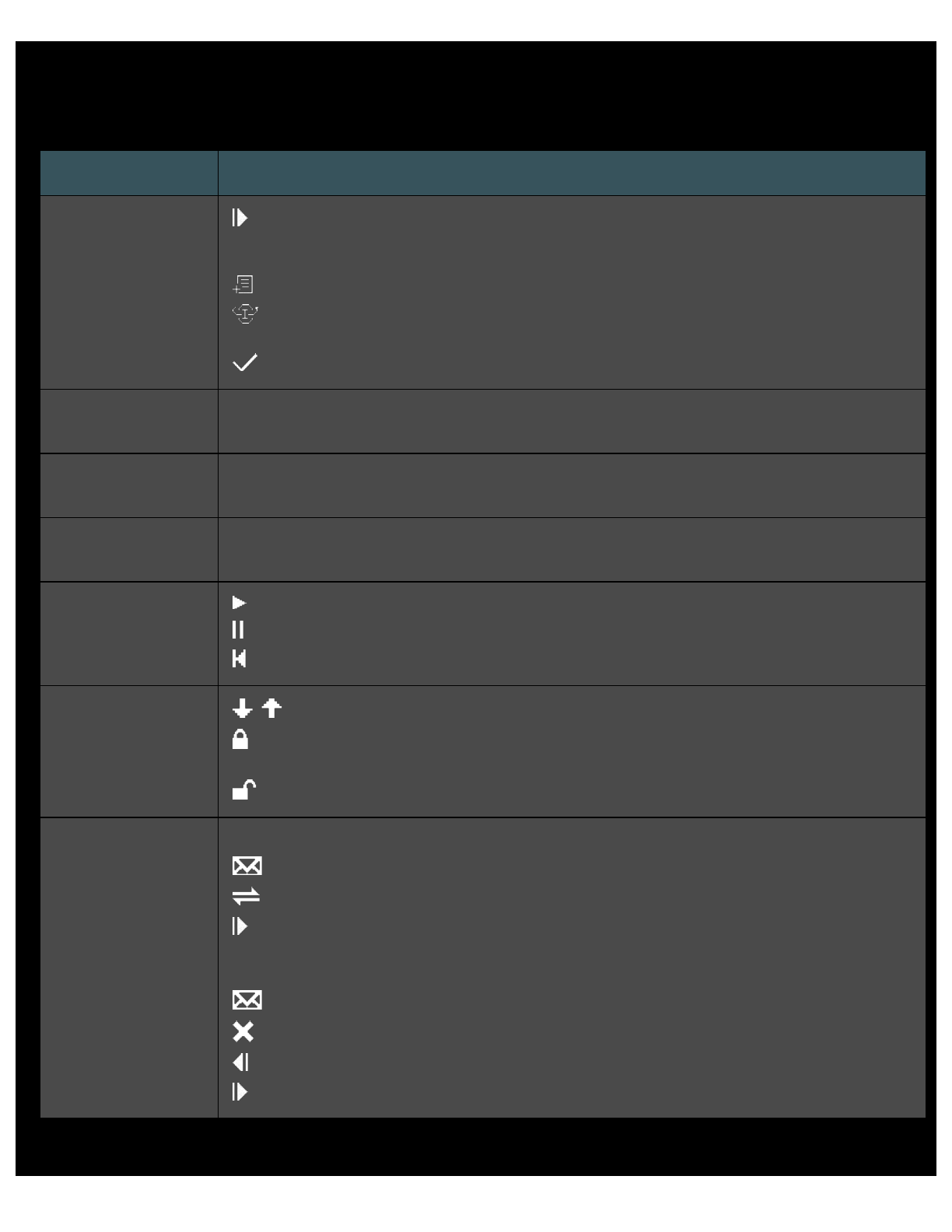The height and width of the screenshot is (1232, 952).
Task: Click the step-back left triangle icon
Action: pos(241,1062)
